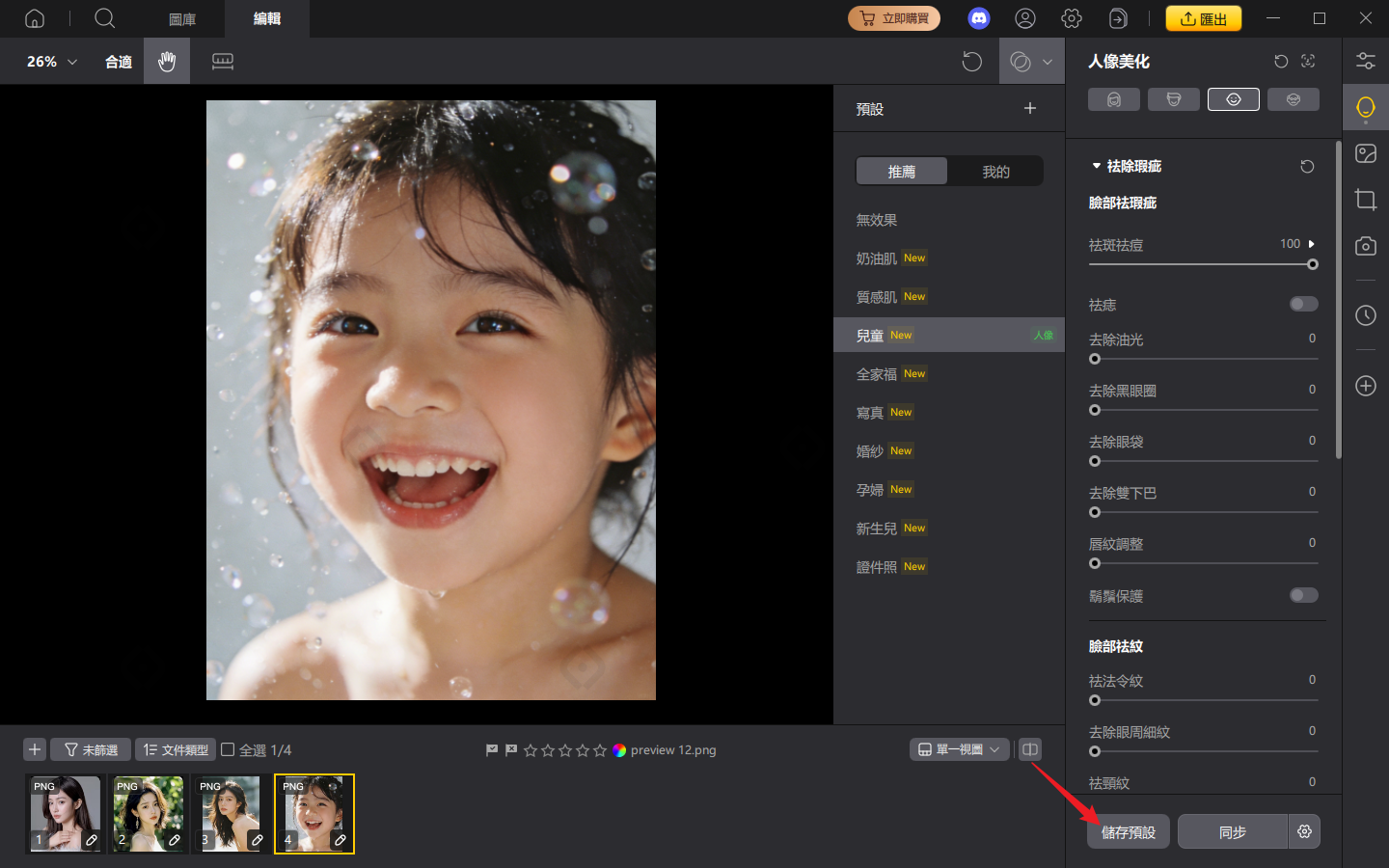
Task: Click the crop tool in right sidebar
Action: point(1365,200)
